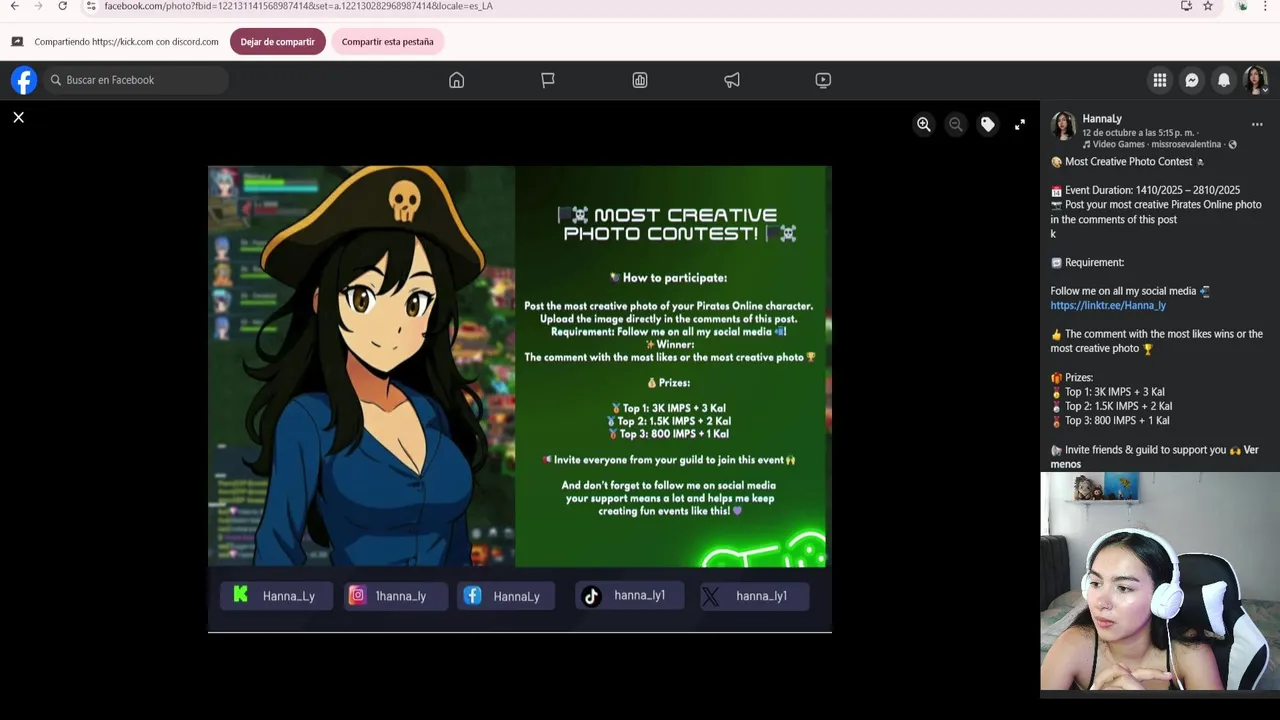Click the post's public audience globe icon
The height and width of the screenshot is (720, 1280).
[x=1232, y=145]
